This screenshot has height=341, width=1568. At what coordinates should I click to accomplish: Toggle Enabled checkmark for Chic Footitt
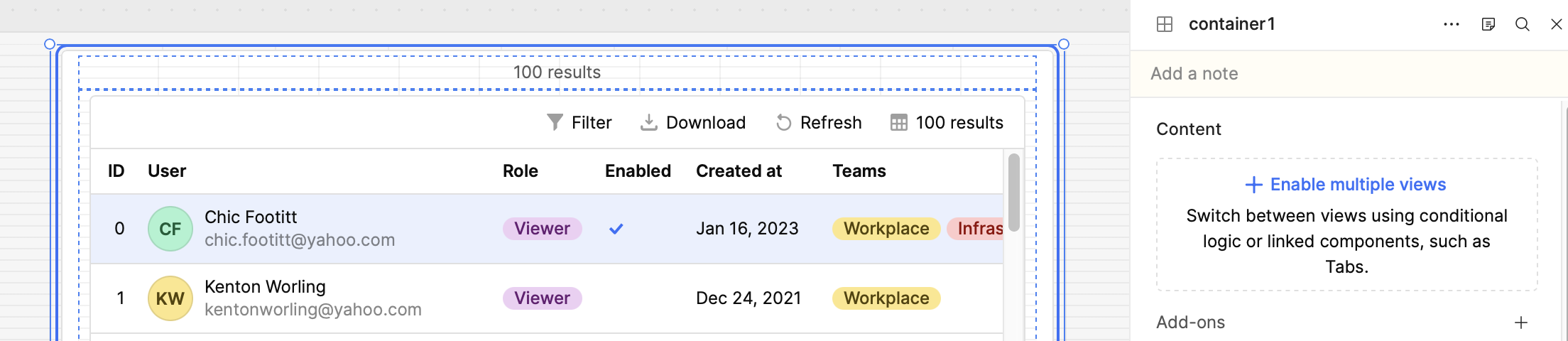pos(616,229)
